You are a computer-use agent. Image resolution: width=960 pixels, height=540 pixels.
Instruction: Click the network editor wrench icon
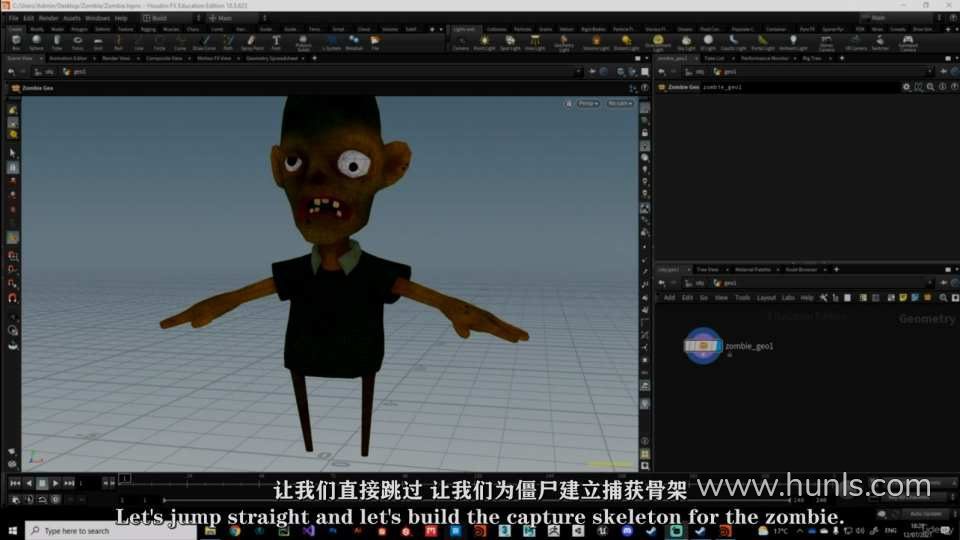coord(823,298)
